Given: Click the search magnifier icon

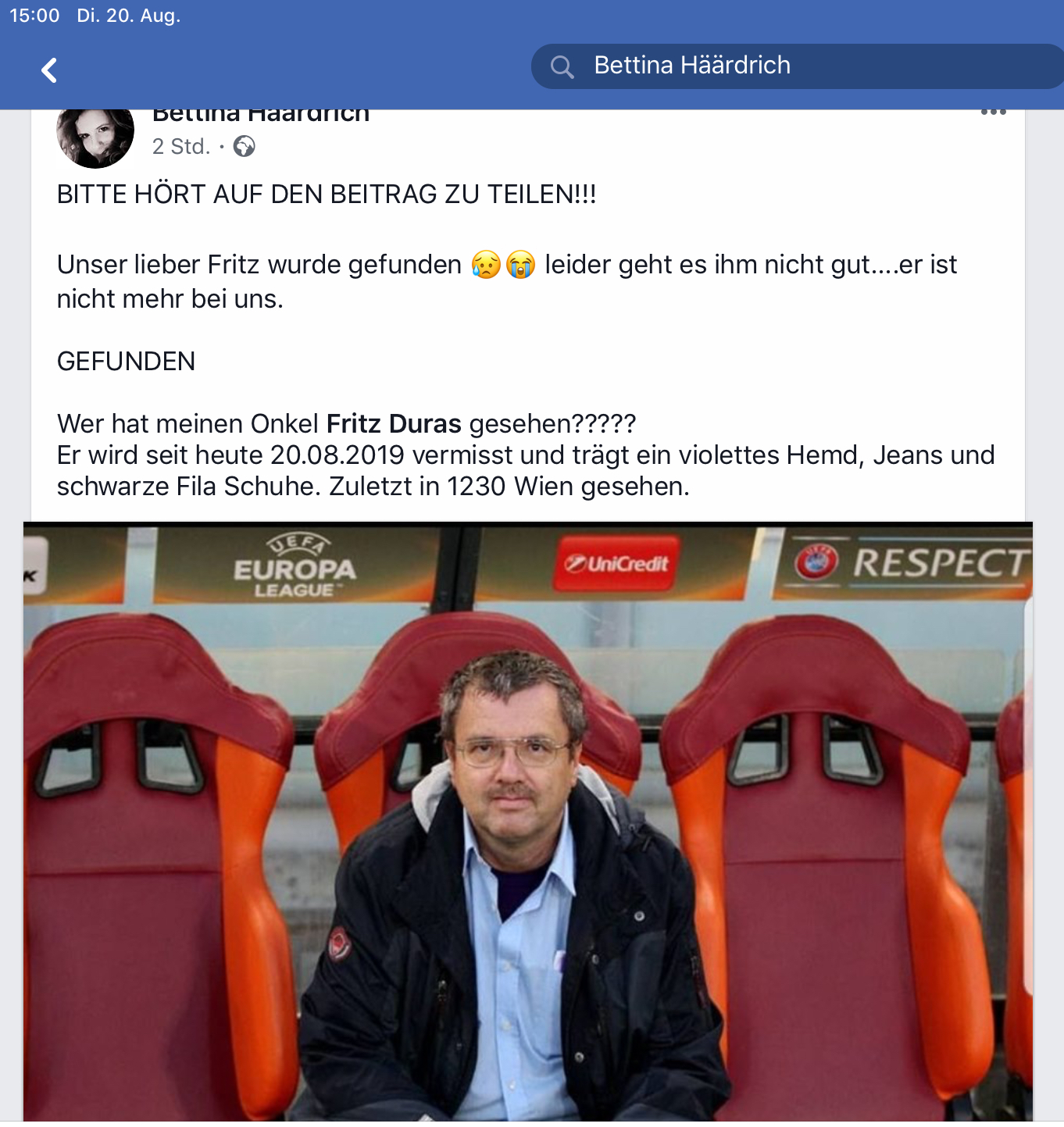Looking at the screenshot, I should 562,66.
